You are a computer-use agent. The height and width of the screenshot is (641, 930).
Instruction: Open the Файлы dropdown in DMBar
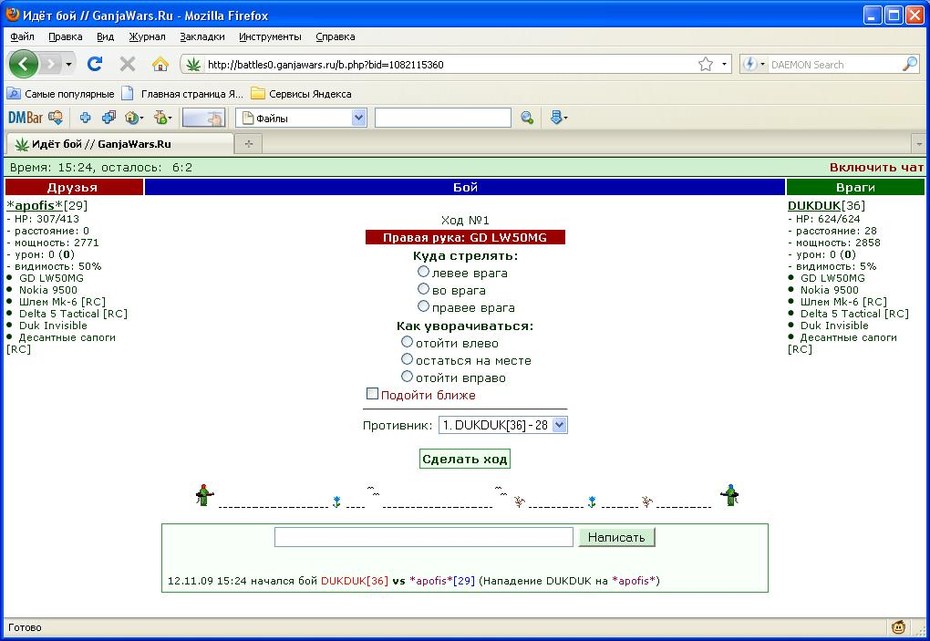[302, 118]
